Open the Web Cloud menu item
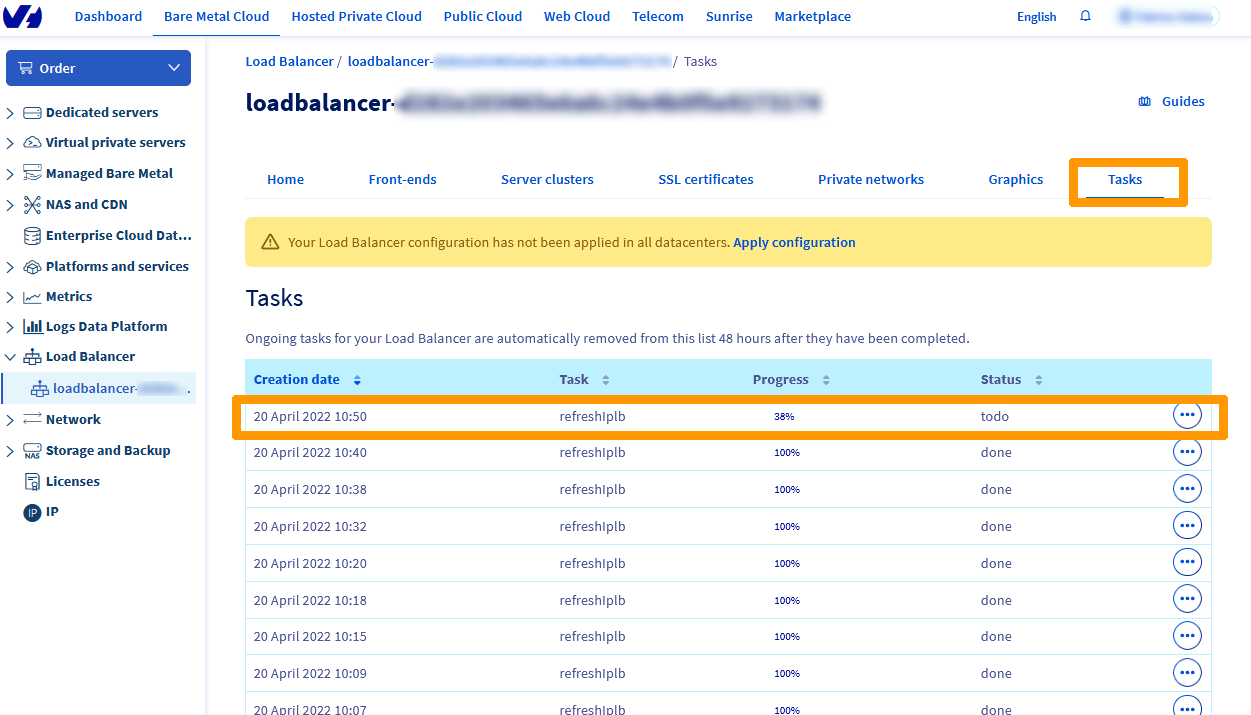The width and height of the screenshot is (1251, 715). pyautogui.click(x=577, y=16)
